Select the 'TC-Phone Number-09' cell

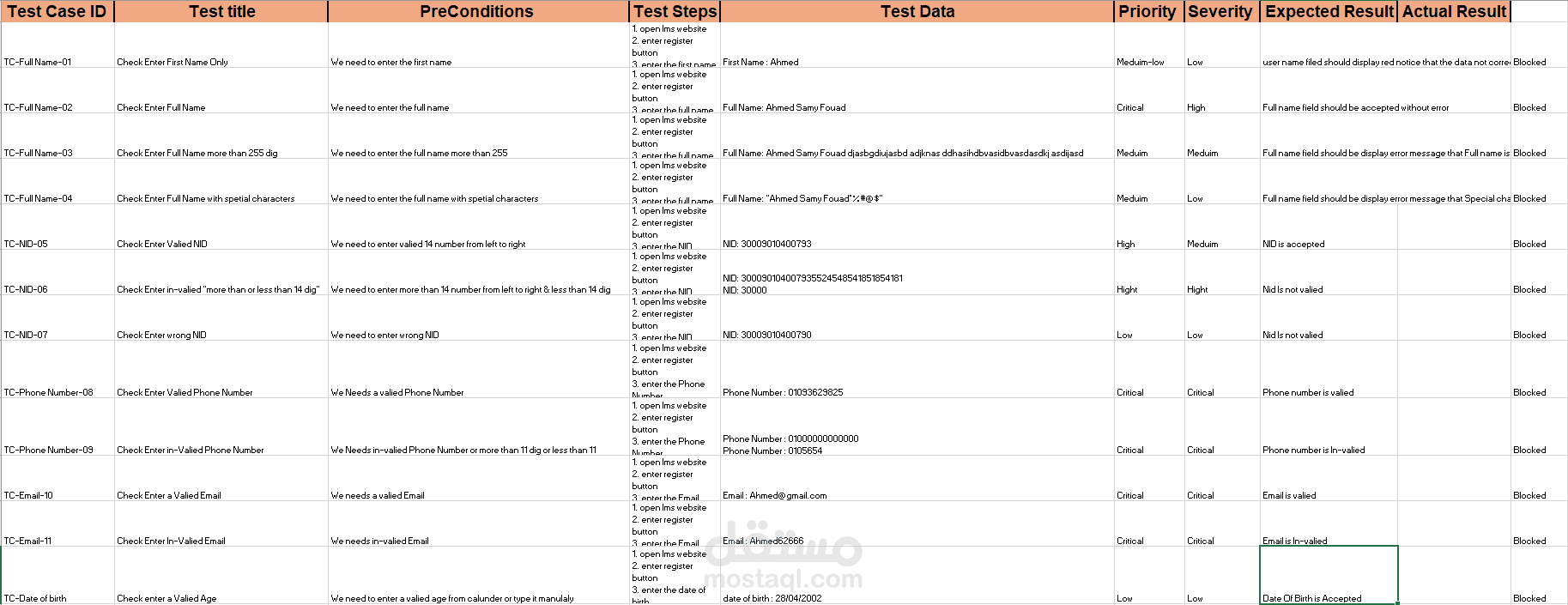tap(58, 427)
